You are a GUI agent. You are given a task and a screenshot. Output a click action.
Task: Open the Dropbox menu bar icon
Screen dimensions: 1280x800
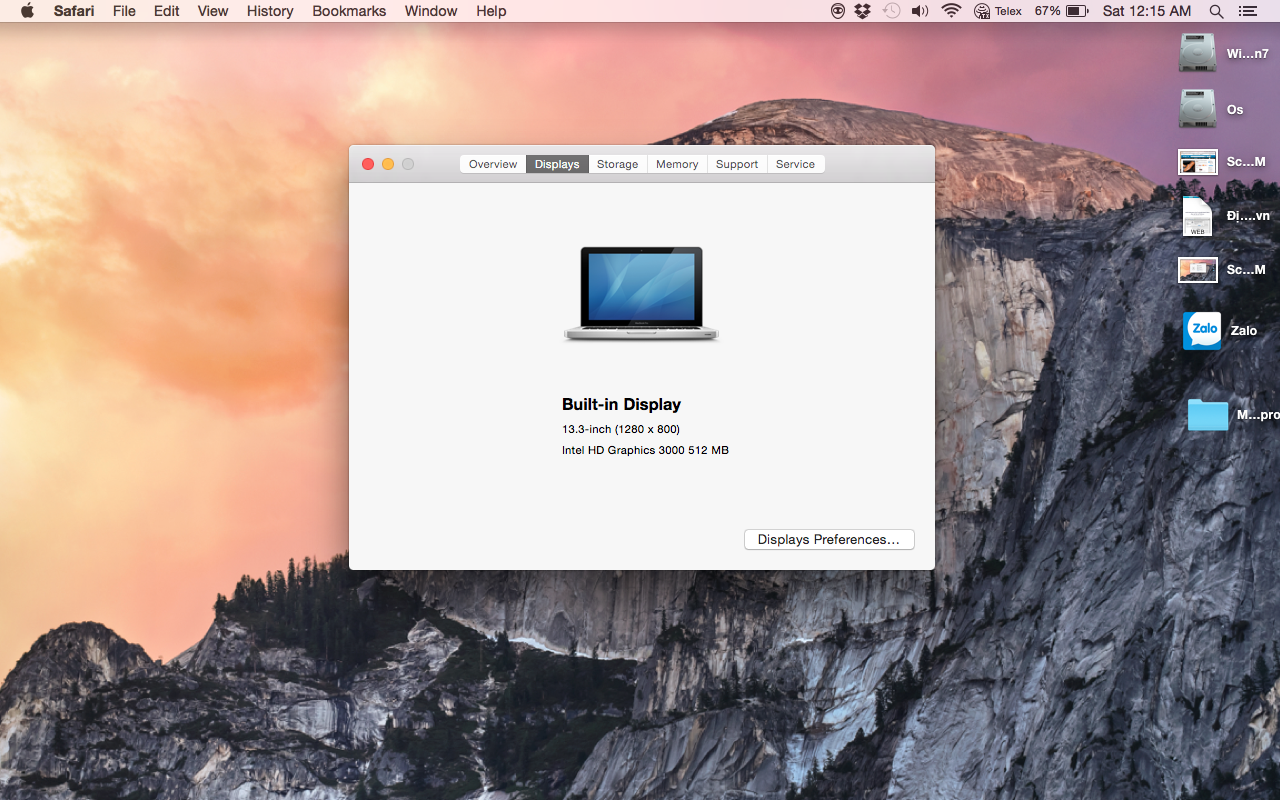click(863, 11)
